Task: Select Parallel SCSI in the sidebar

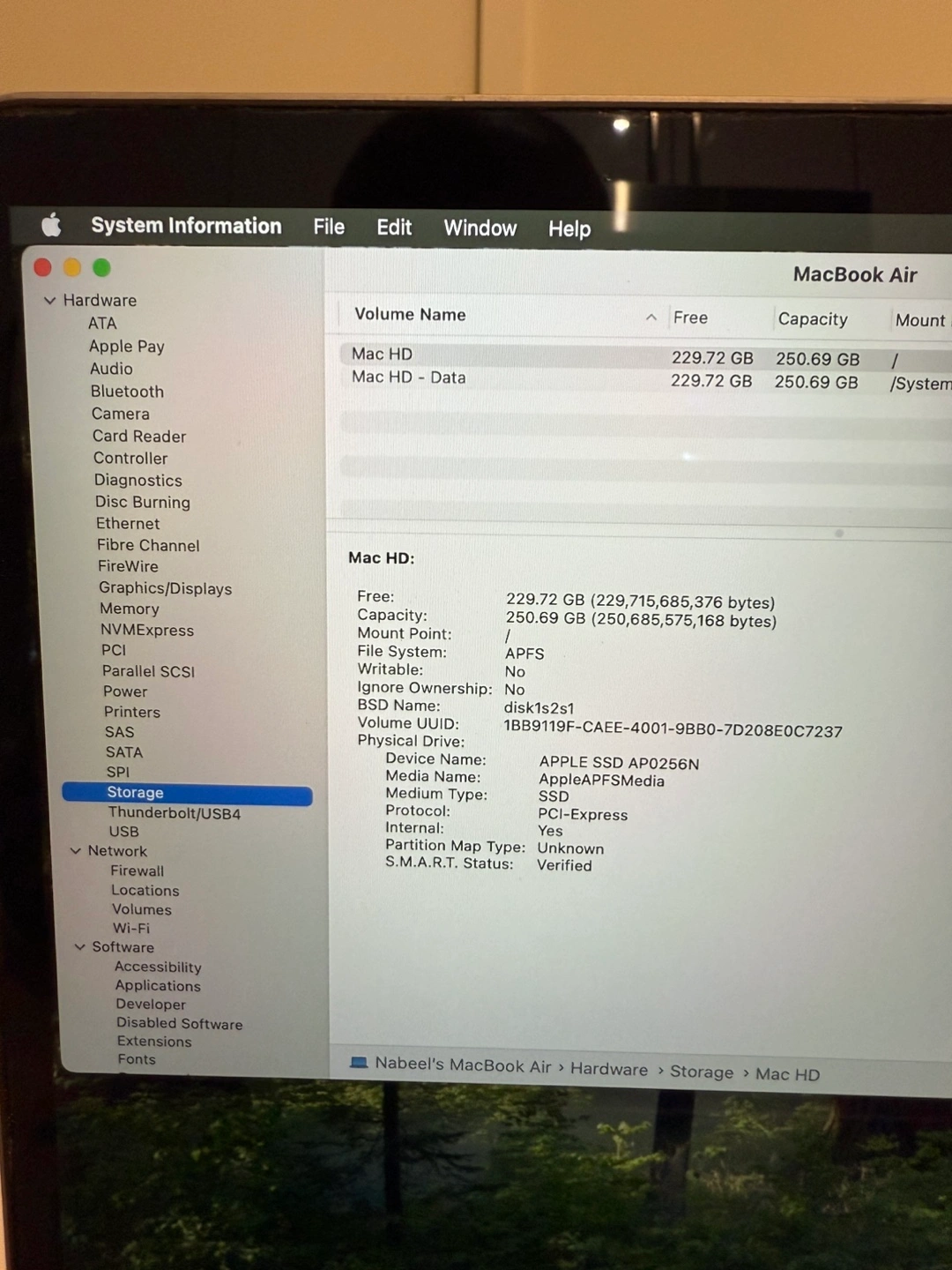Action: [x=148, y=671]
